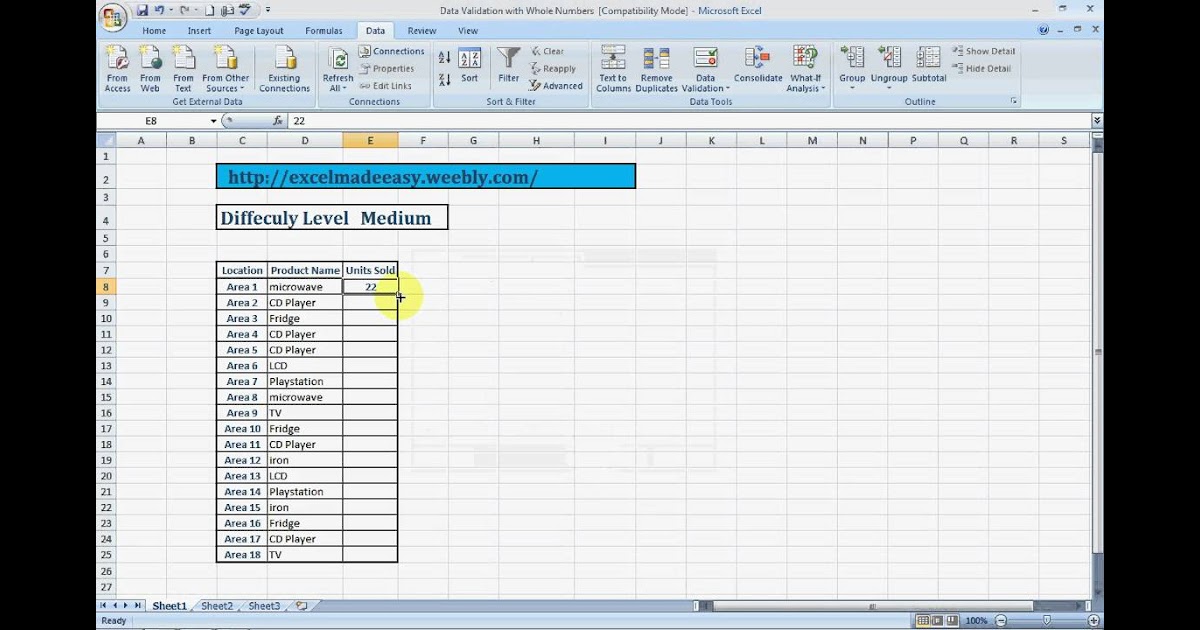Click the excelmadeeasy.weebly.com link cell

click(x=426, y=177)
